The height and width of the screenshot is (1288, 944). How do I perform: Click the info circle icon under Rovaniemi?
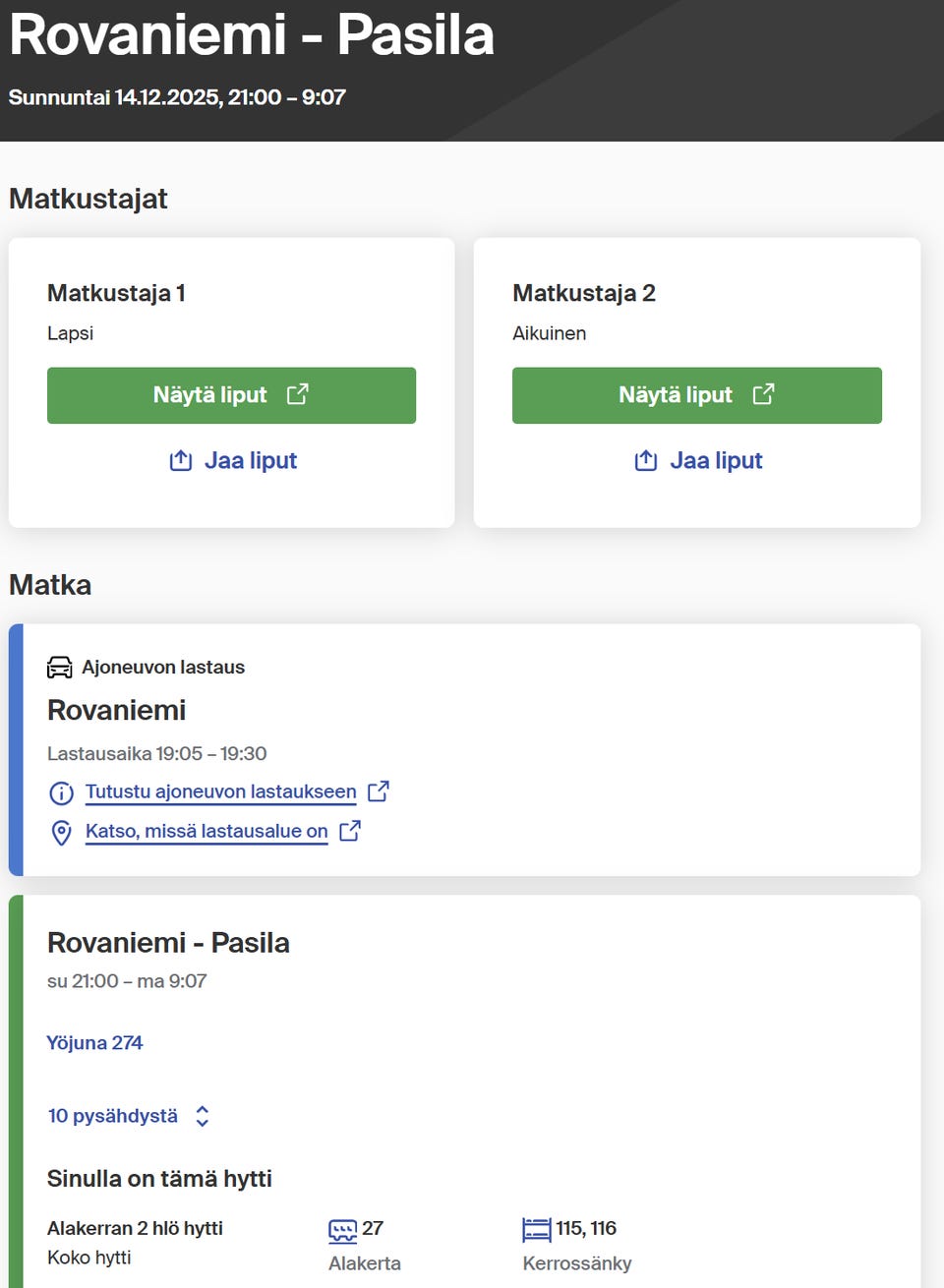click(61, 792)
